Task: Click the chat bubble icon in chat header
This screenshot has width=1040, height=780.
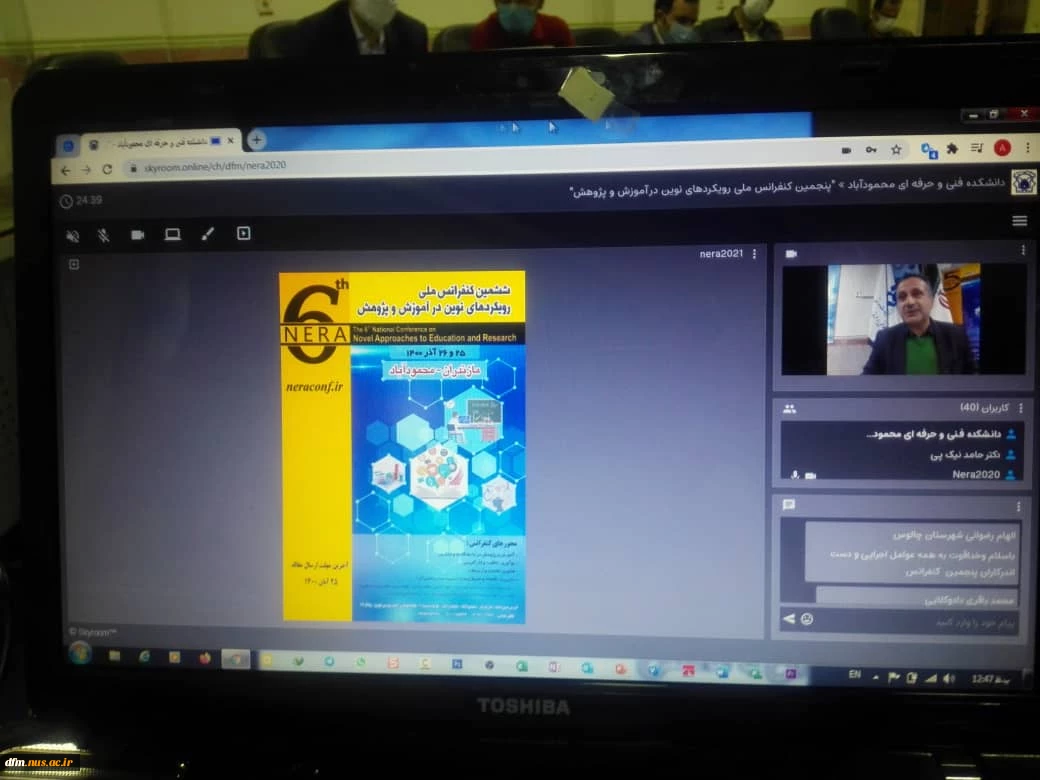Action: (789, 505)
